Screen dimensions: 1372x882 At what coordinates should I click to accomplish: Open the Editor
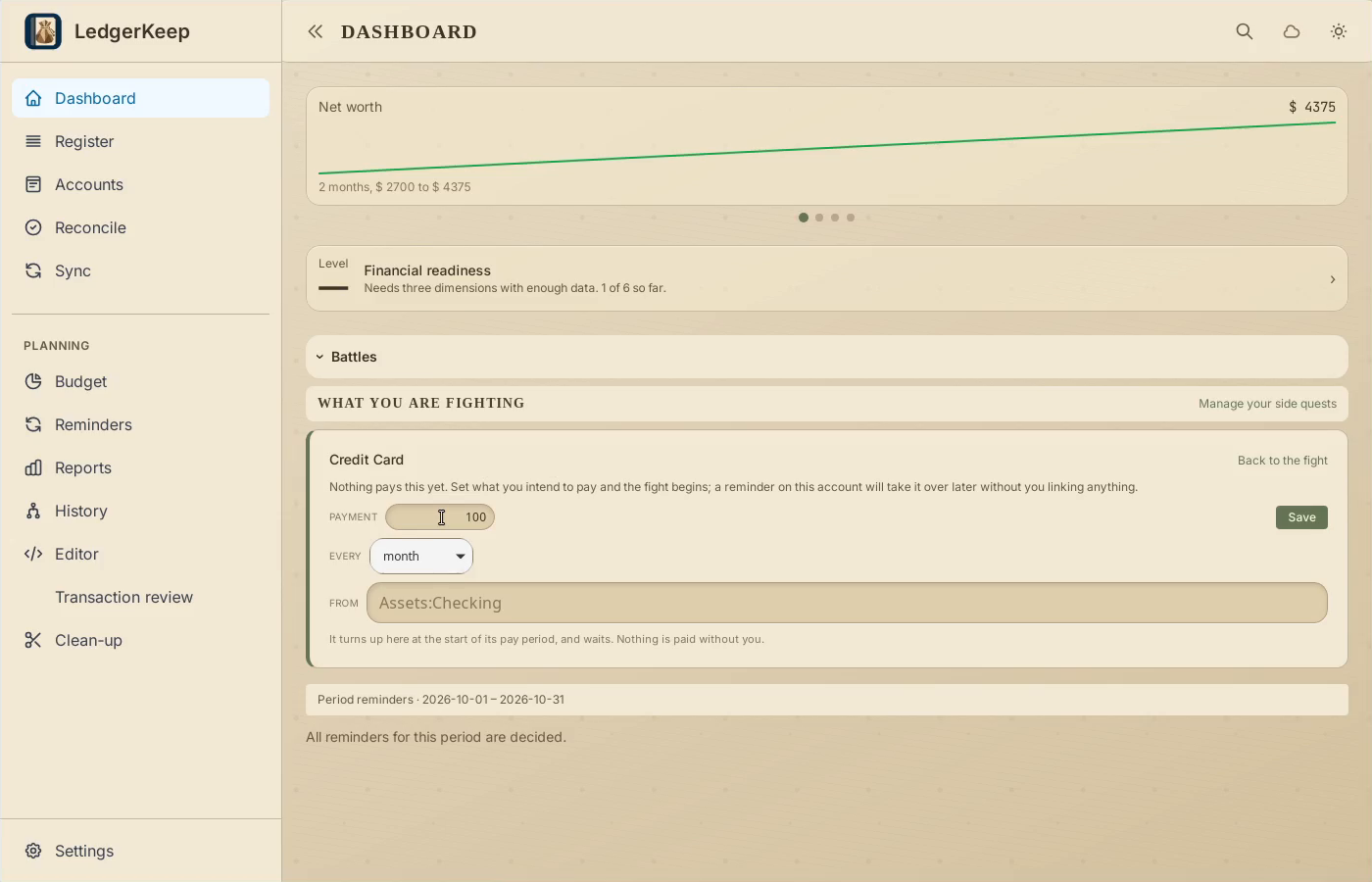[140, 554]
